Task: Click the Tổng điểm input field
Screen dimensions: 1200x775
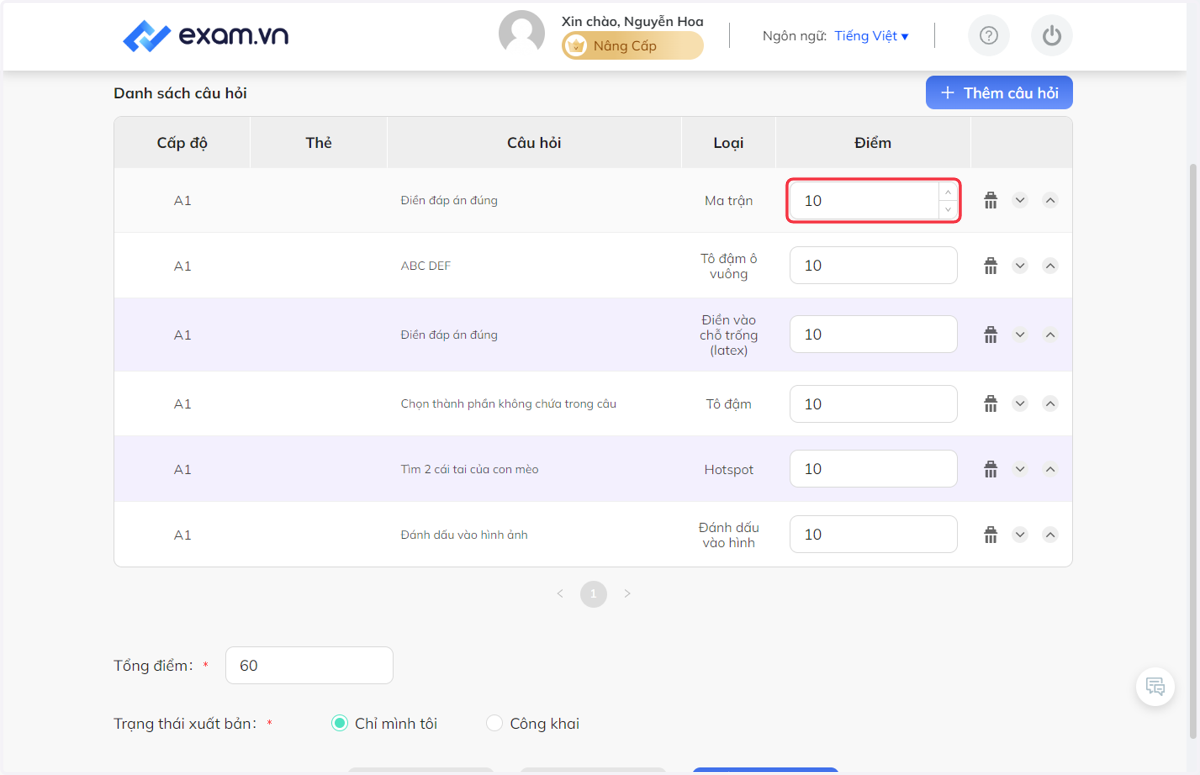Action: (309, 665)
